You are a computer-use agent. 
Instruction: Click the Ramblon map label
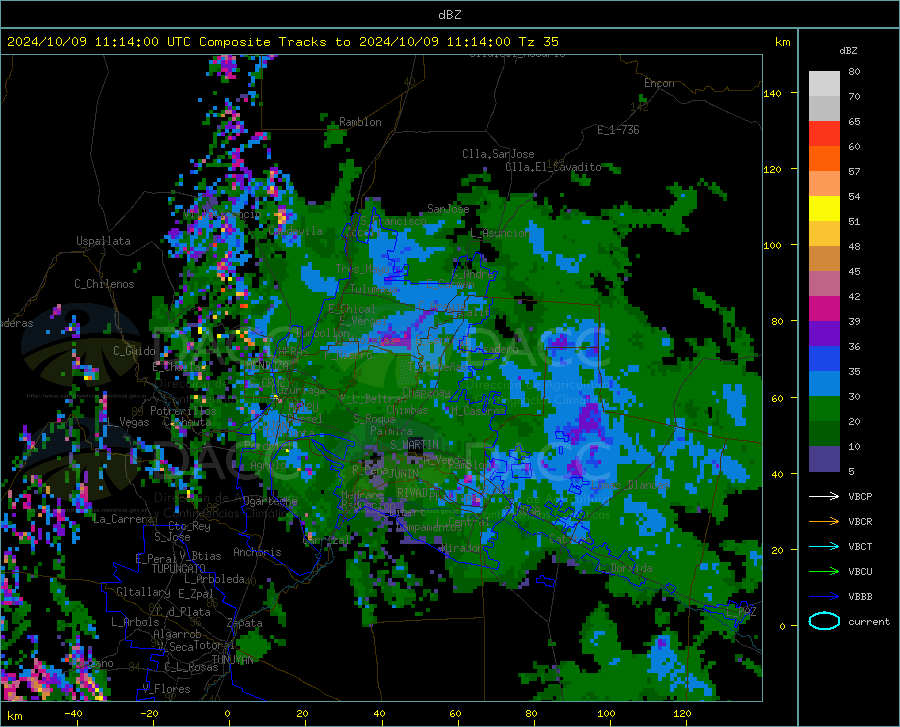(x=360, y=122)
